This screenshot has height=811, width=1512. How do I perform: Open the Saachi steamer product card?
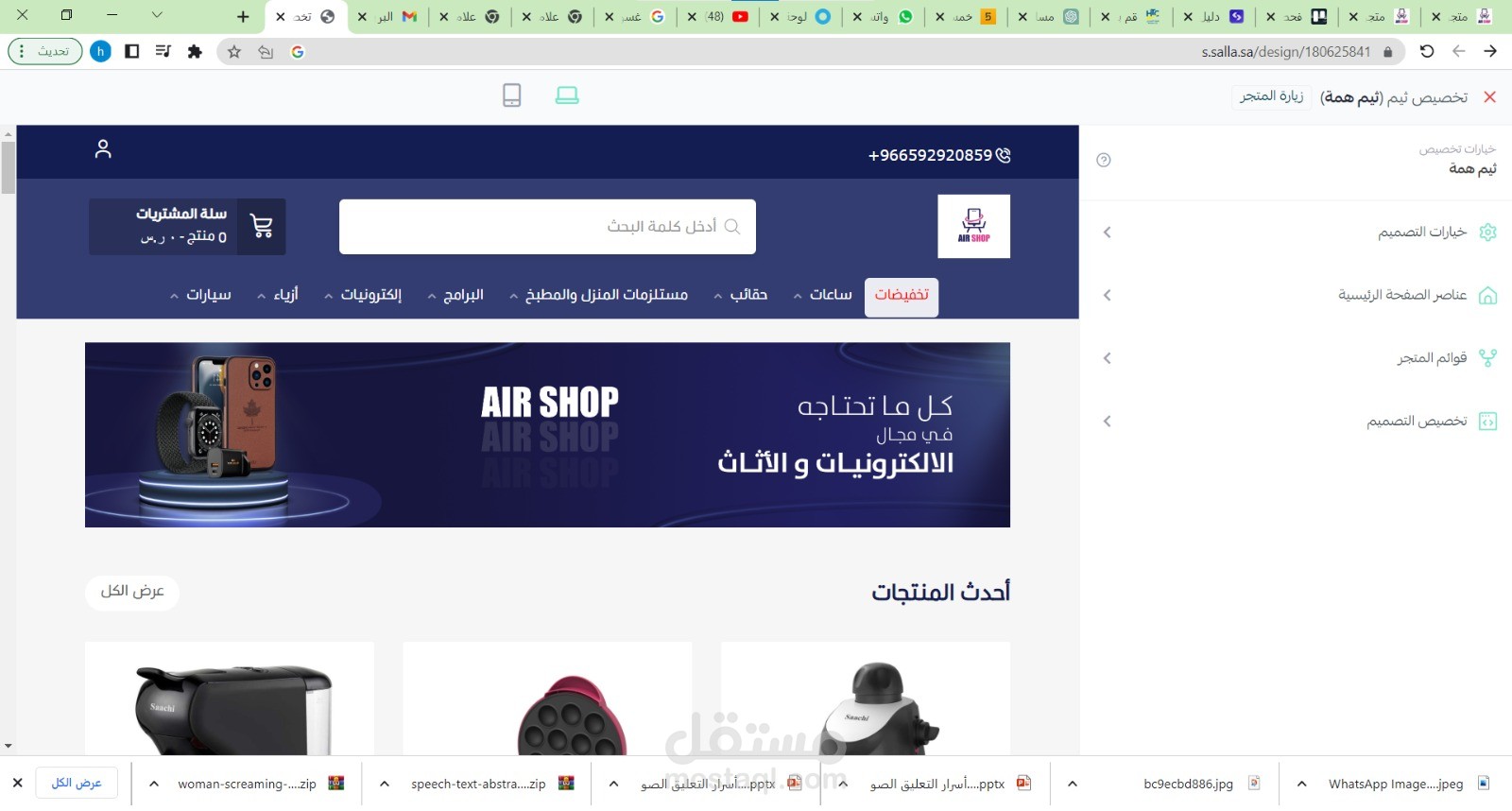click(866, 699)
